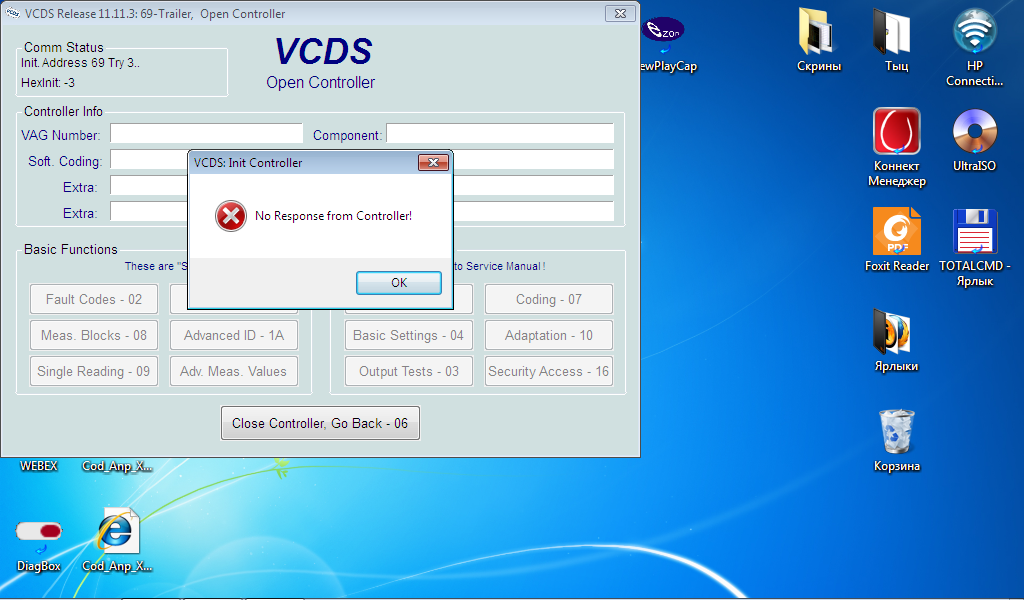Click the 'Open Controller' heading text

320,83
